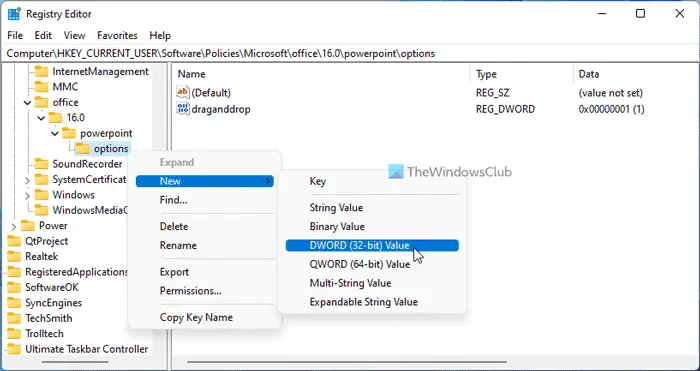Click the values pane horizontal scrollbar
Image resolution: width=700 pixels, height=371 pixels.
347,362
